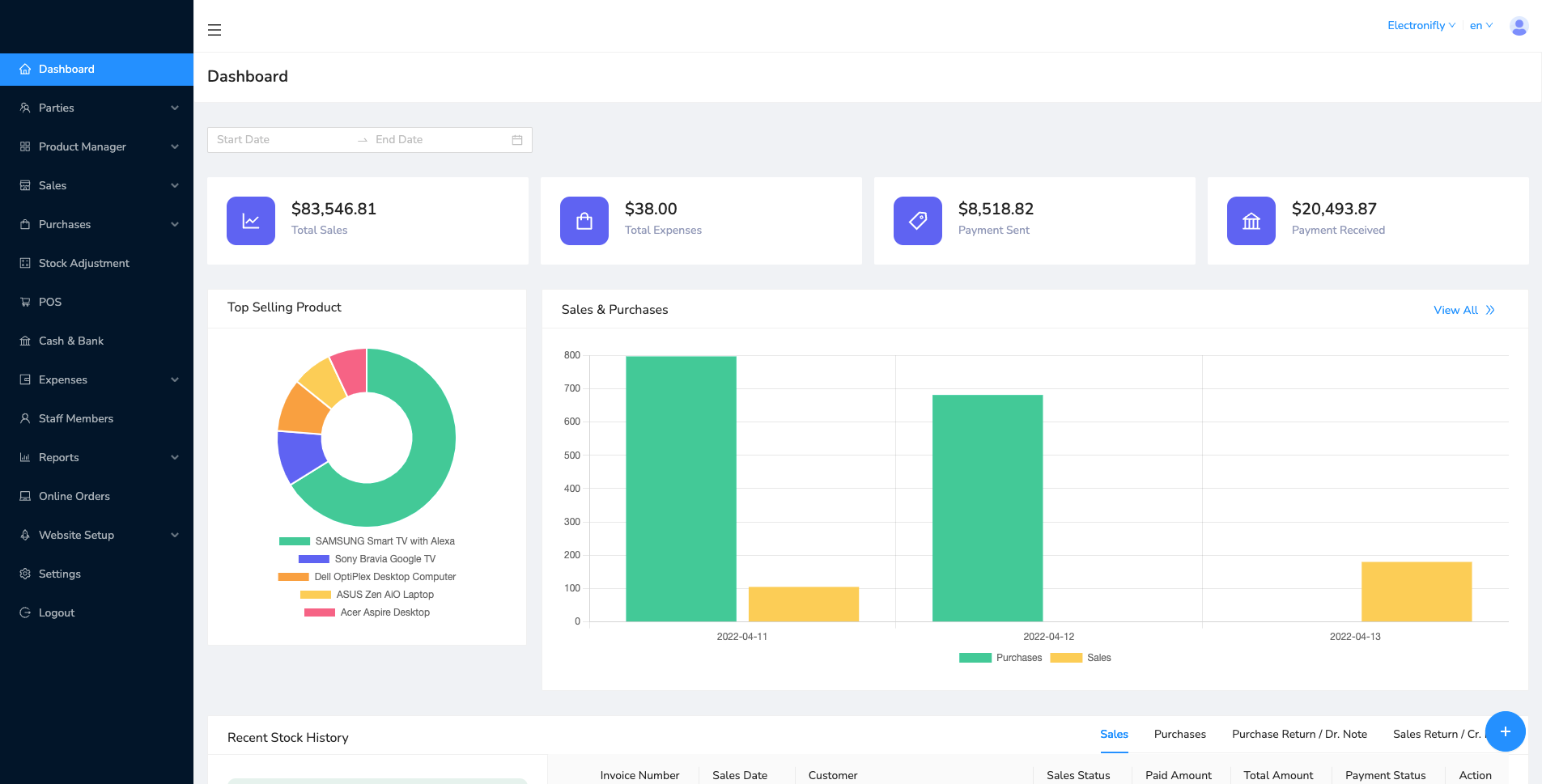Toggle SAMSUNG Smart TV legend swatch
1542x784 pixels.
tap(295, 541)
